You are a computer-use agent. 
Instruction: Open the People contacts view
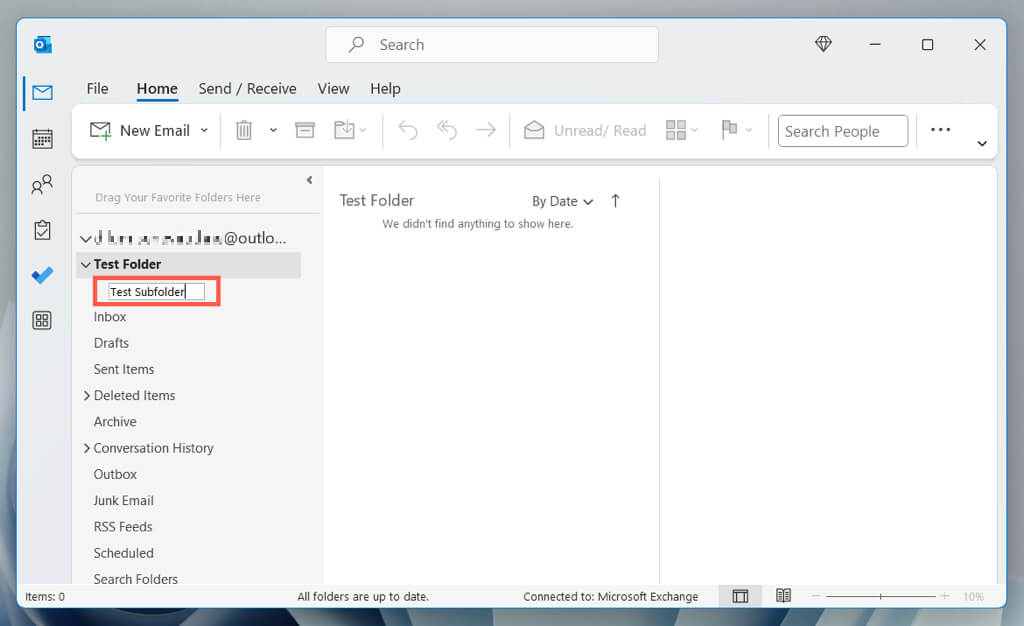[x=42, y=185]
